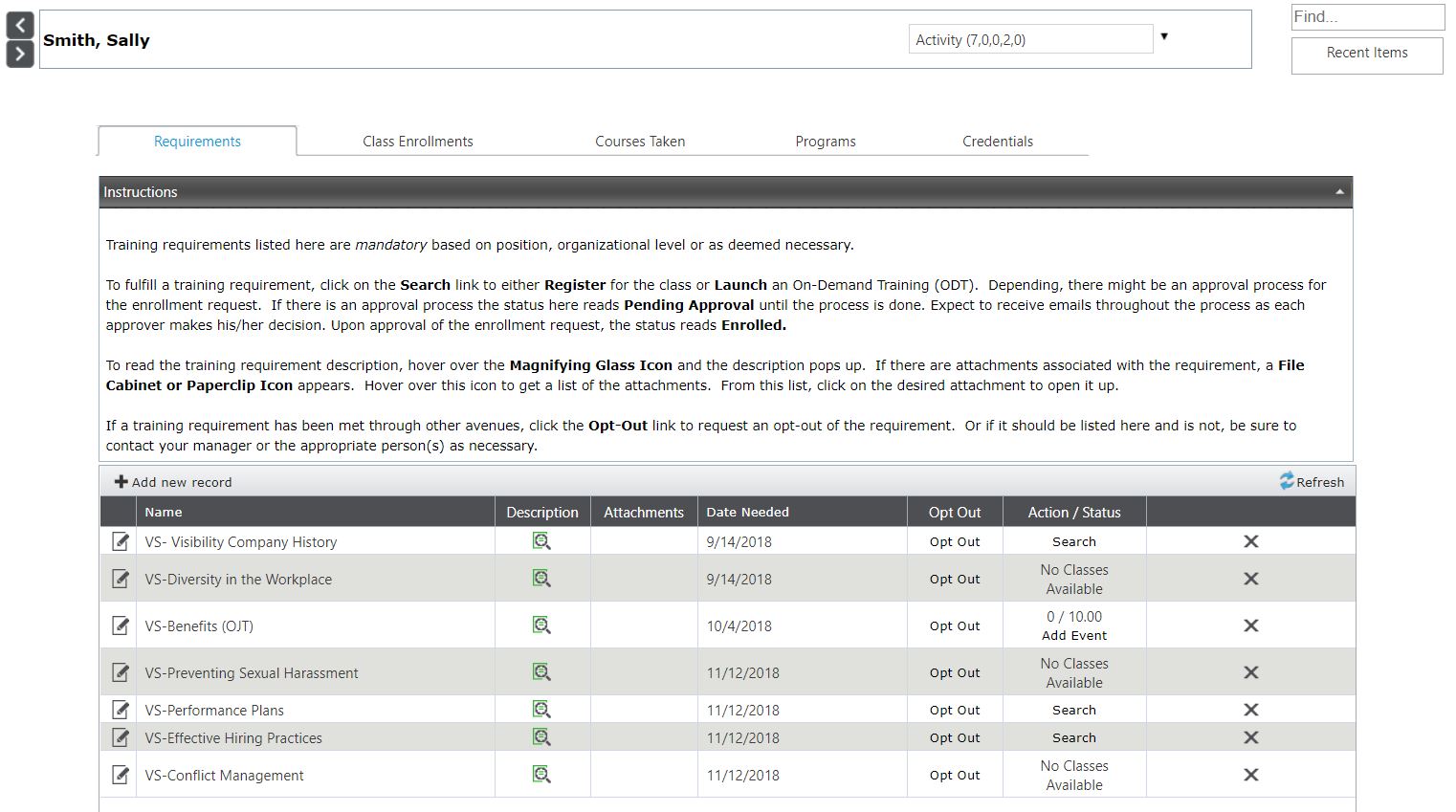Click the dropdown arrow beside Activity box
1456x812 pixels.
1164,37
